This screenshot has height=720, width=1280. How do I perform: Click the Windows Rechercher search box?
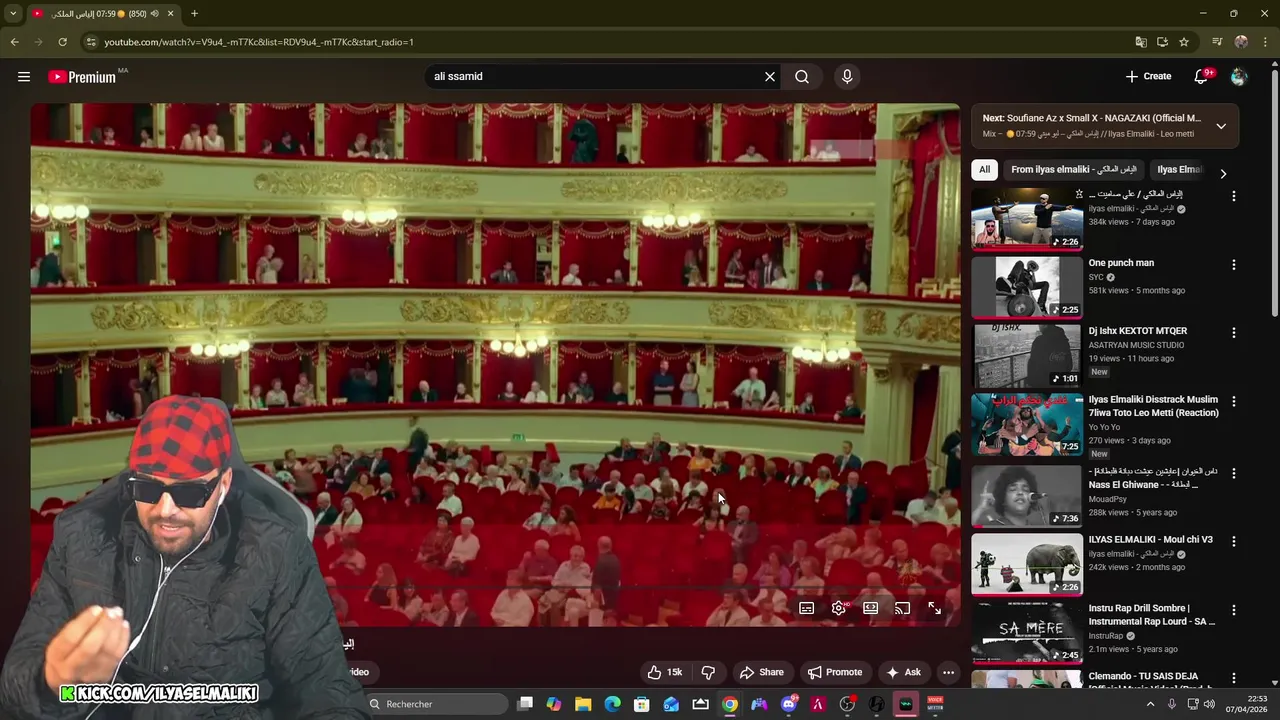point(436,704)
